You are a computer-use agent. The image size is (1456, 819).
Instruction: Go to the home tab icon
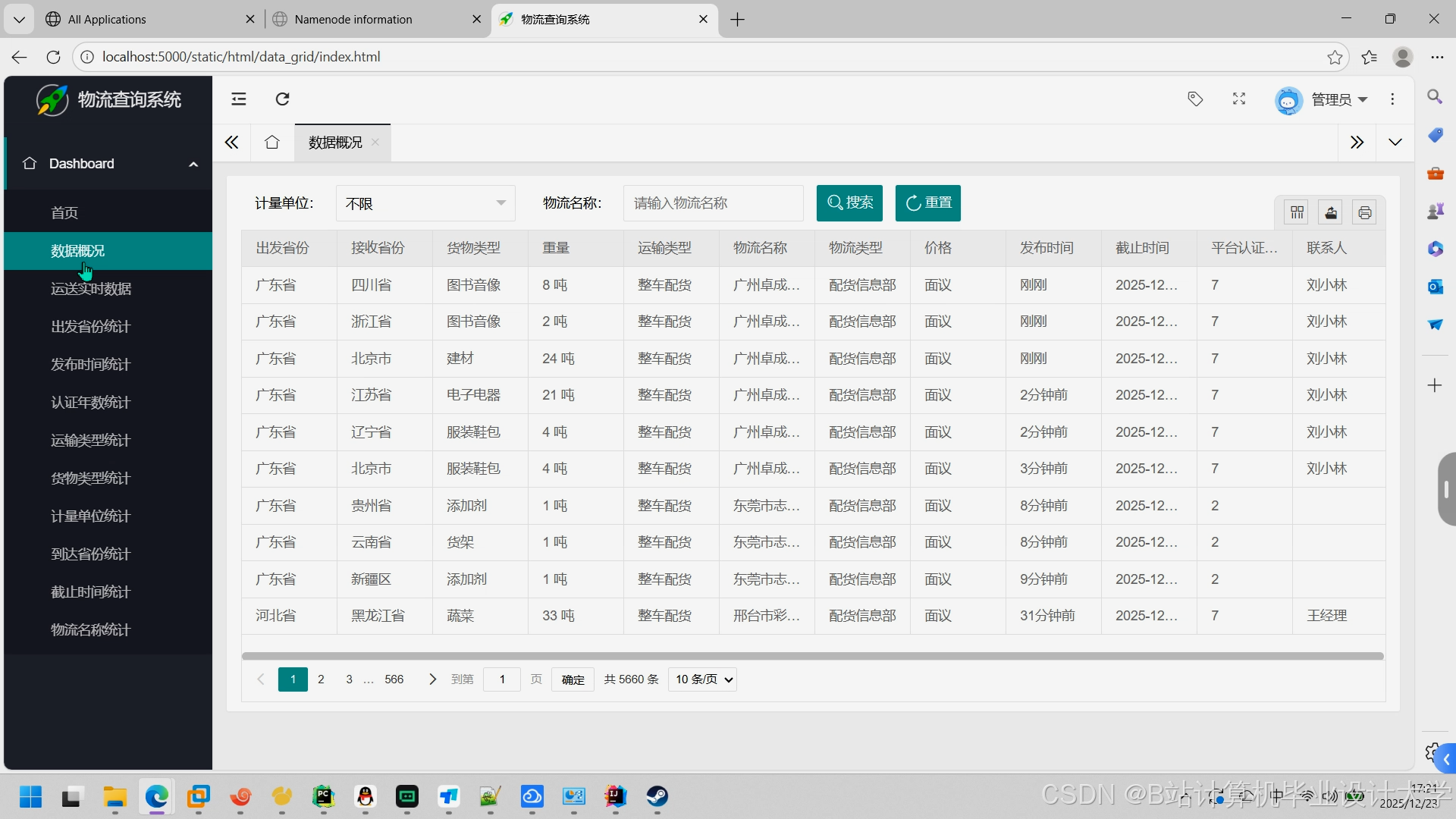pyautogui.click(x=272, y=143)
